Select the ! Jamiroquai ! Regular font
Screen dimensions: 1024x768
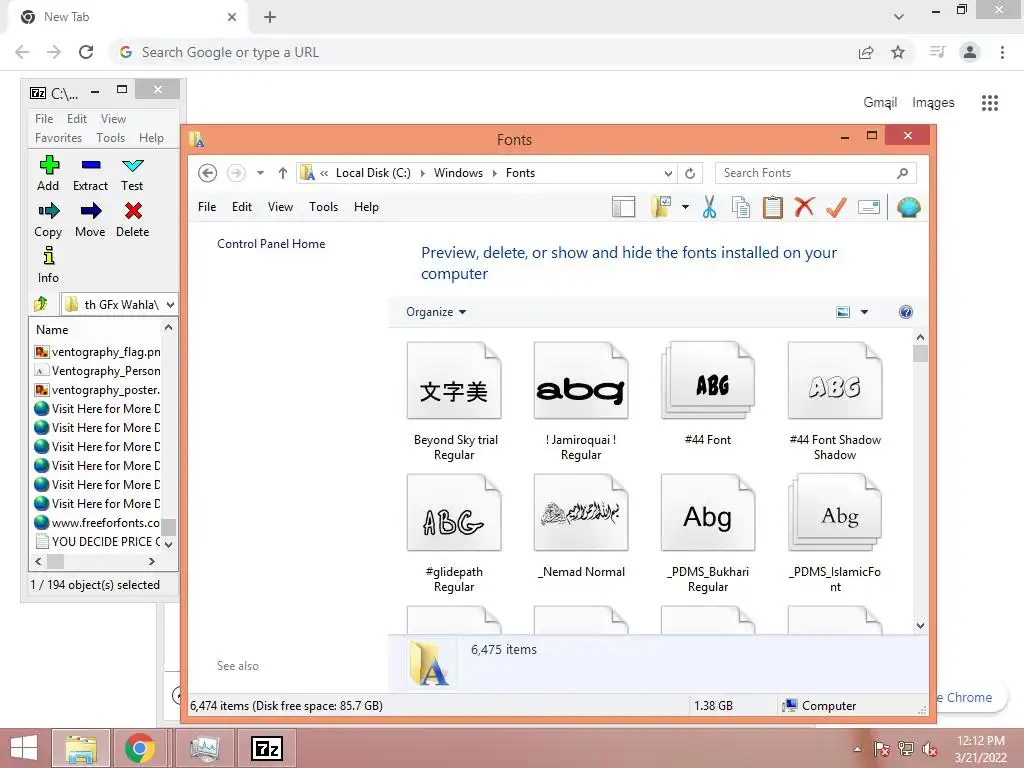click(x=581, y=402)
